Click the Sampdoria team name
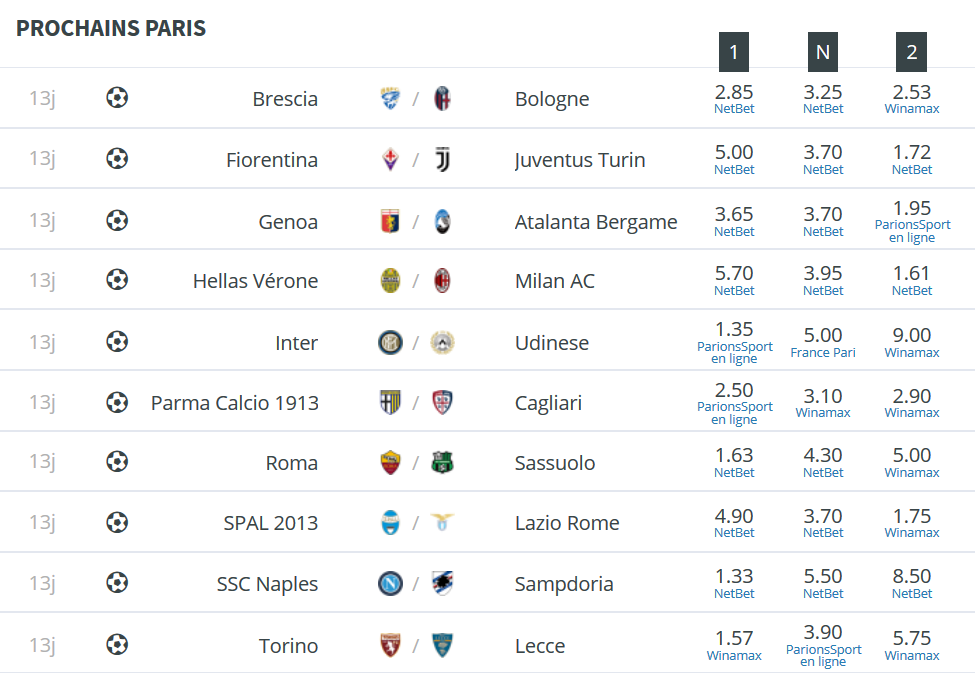This screenshot has height=673, width=975. coord(564,583)
